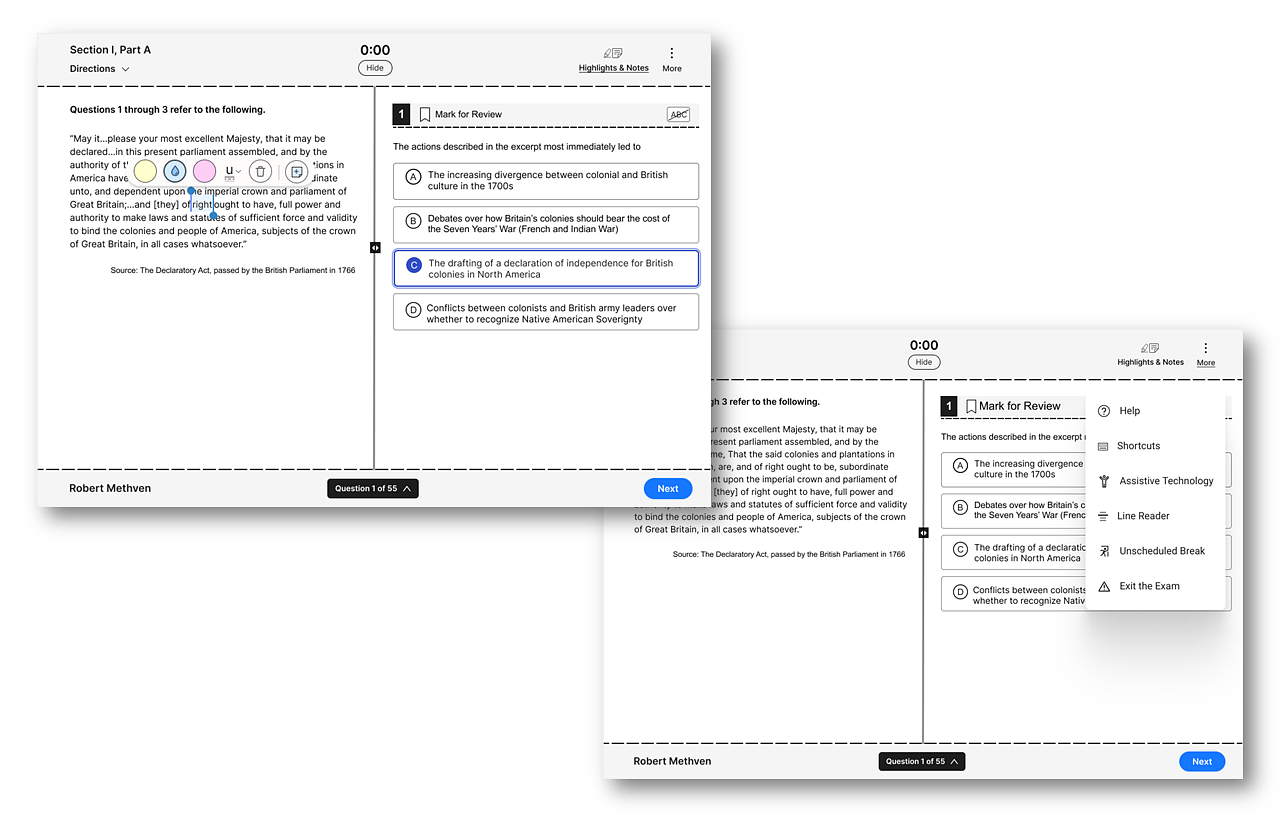1280x815 pixels.
Task: Select answer choice A about colonial culture divergence
Action: tap(545, 181)
